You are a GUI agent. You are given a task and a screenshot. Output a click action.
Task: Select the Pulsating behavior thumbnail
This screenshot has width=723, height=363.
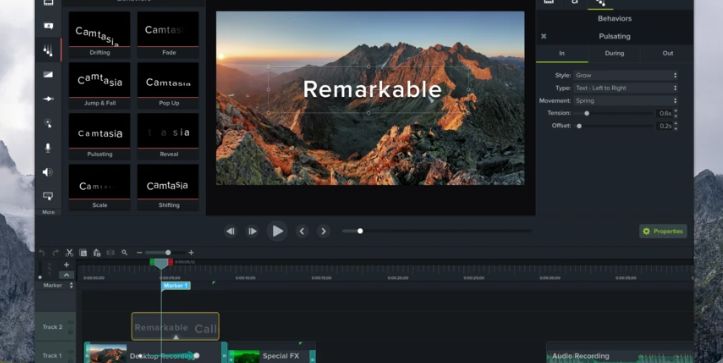tap(100, 136)
